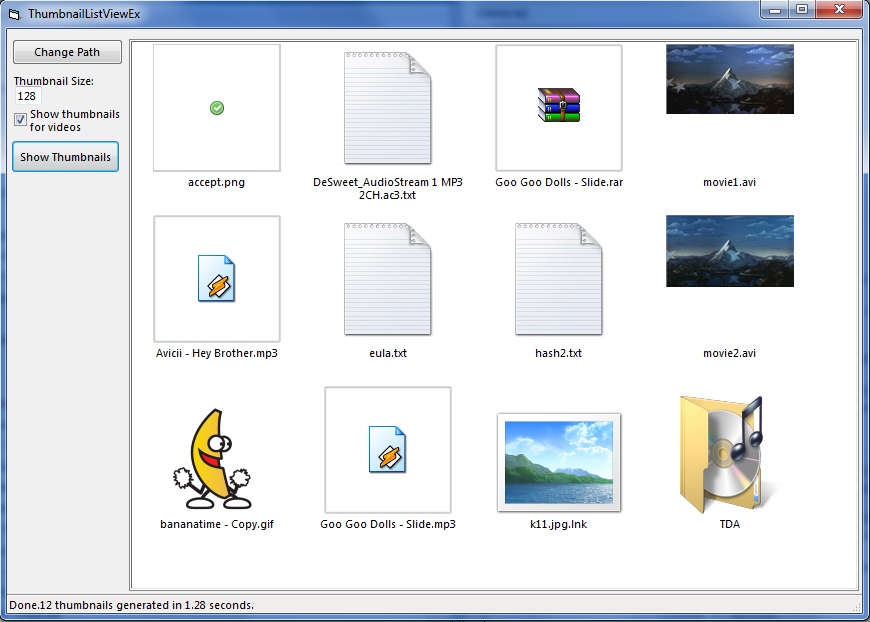
Task: Disable show thumbnails for videos
Action: click(19, 120)
